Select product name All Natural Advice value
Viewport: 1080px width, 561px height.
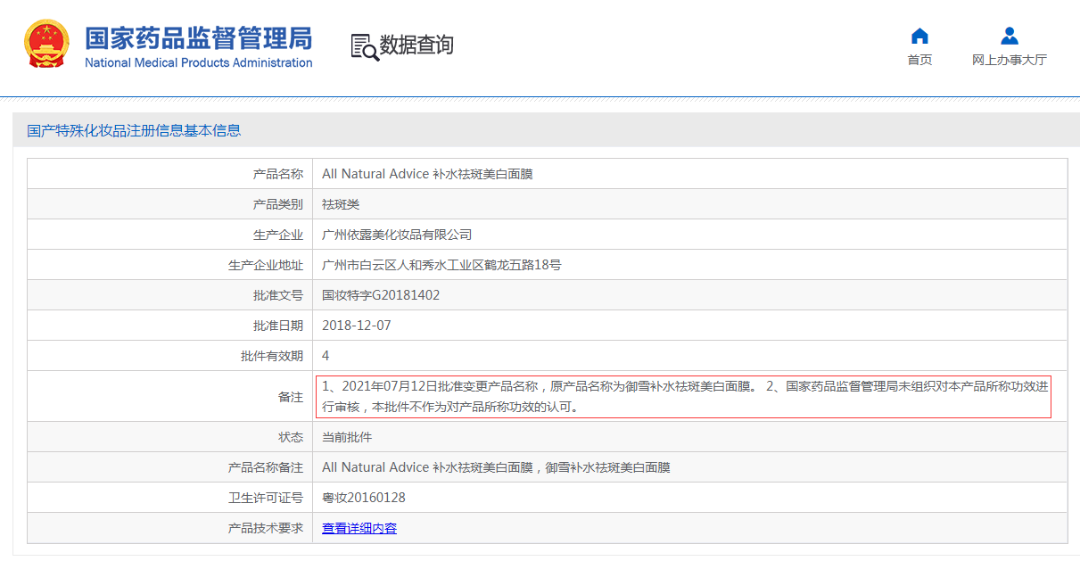(x=427, y=174)
